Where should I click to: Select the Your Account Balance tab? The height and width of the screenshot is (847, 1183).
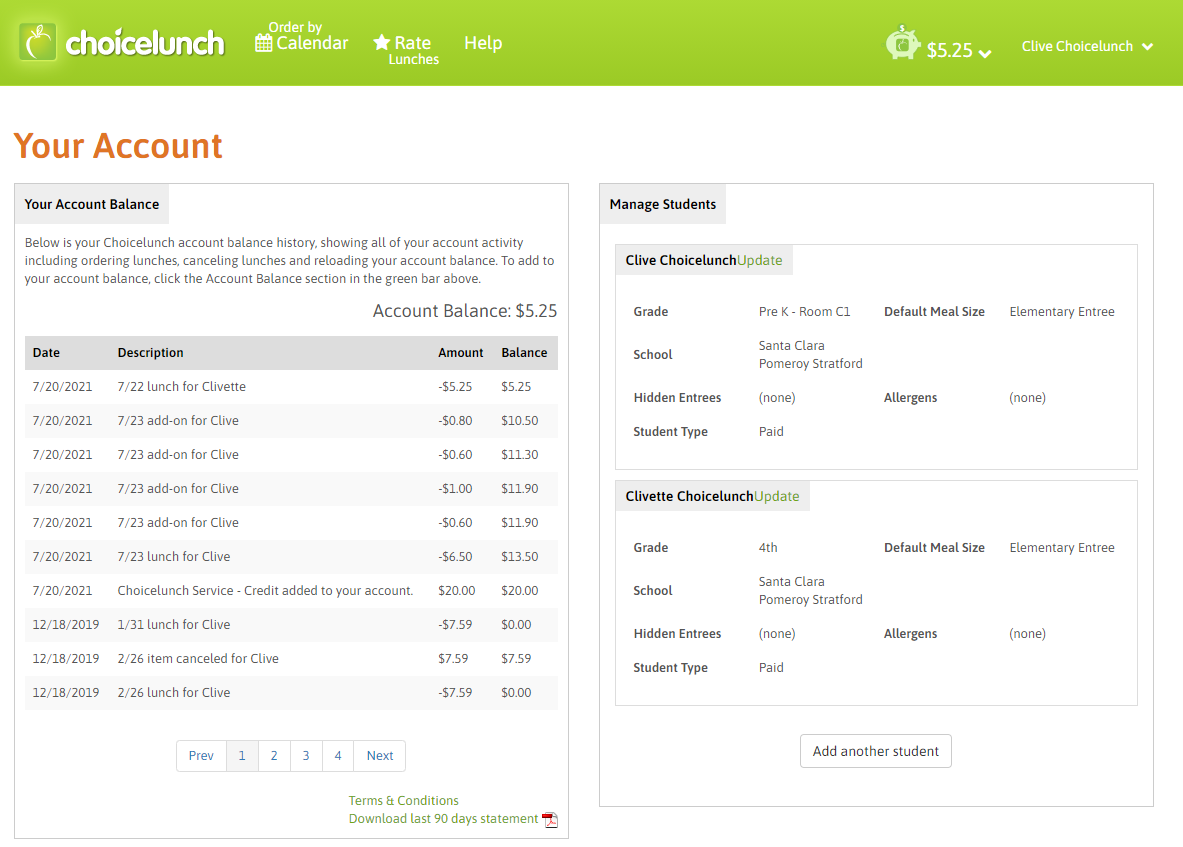click(x=91, y=204)
